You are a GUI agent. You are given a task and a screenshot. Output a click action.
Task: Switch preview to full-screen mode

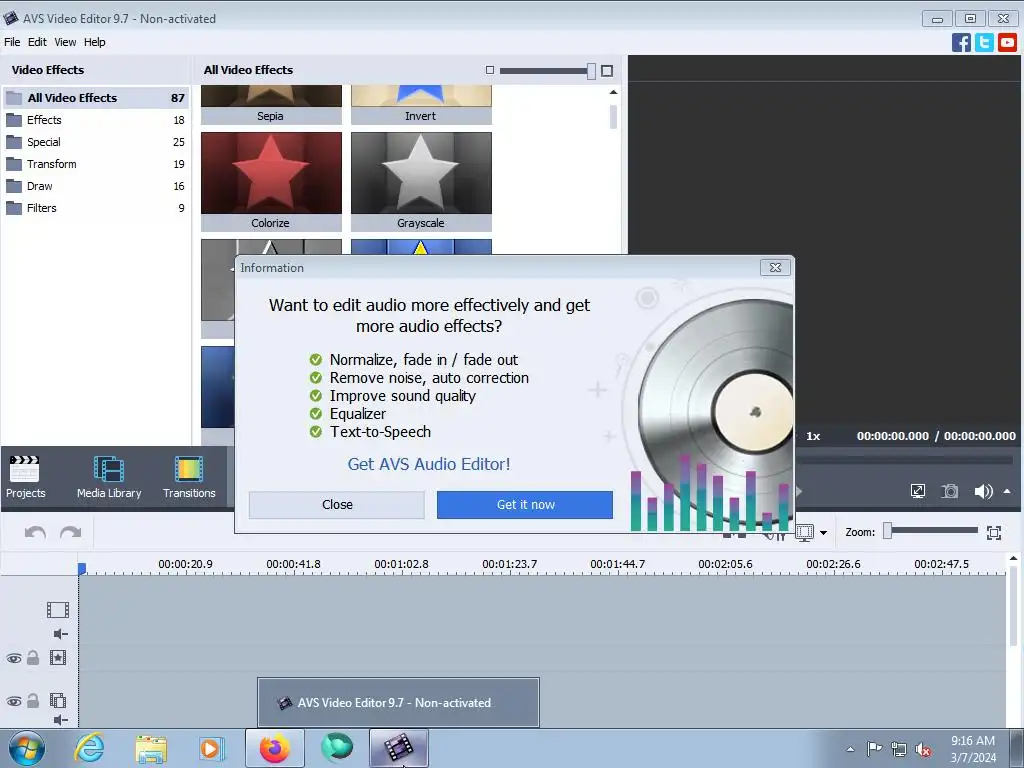[x=918, y=491]
